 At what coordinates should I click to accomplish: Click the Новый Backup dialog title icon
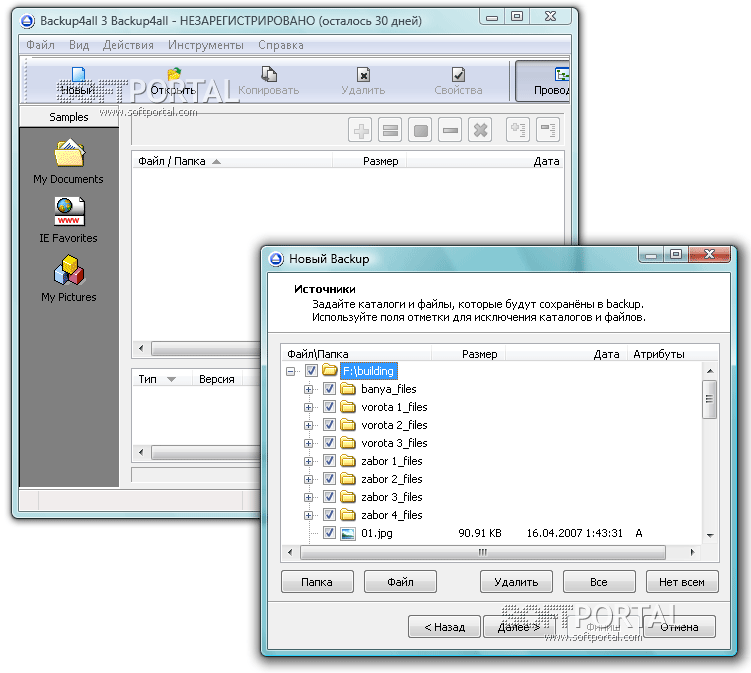click(276, 259)
